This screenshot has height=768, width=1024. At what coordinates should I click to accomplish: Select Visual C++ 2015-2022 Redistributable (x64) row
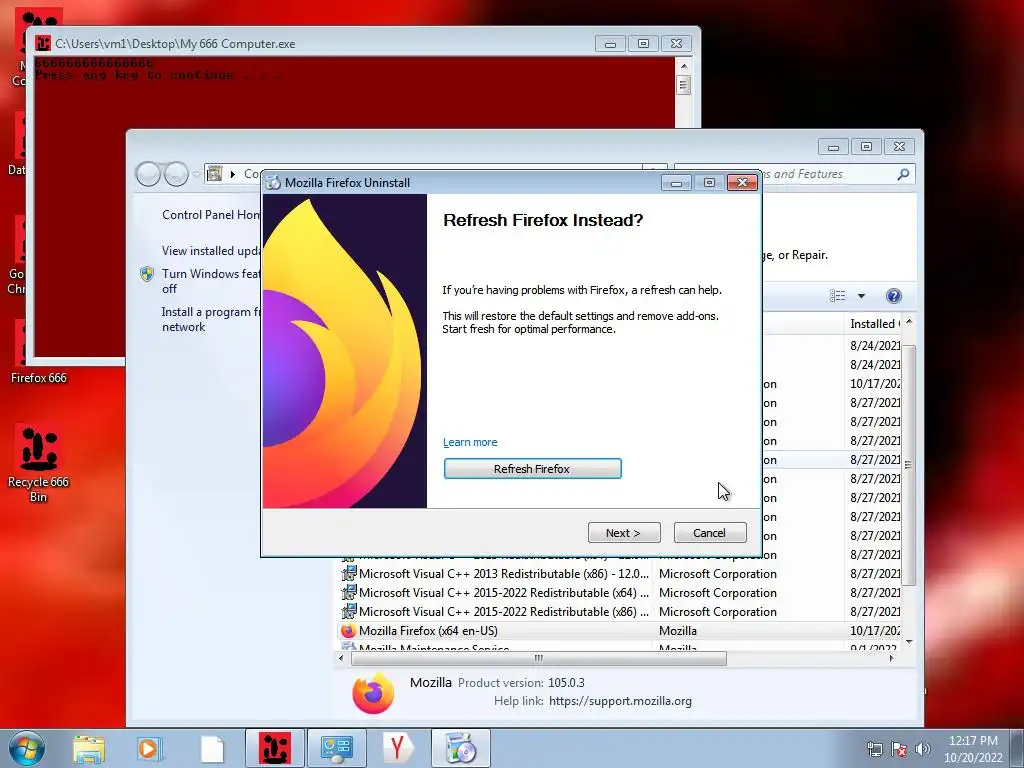tap(620, 593)
